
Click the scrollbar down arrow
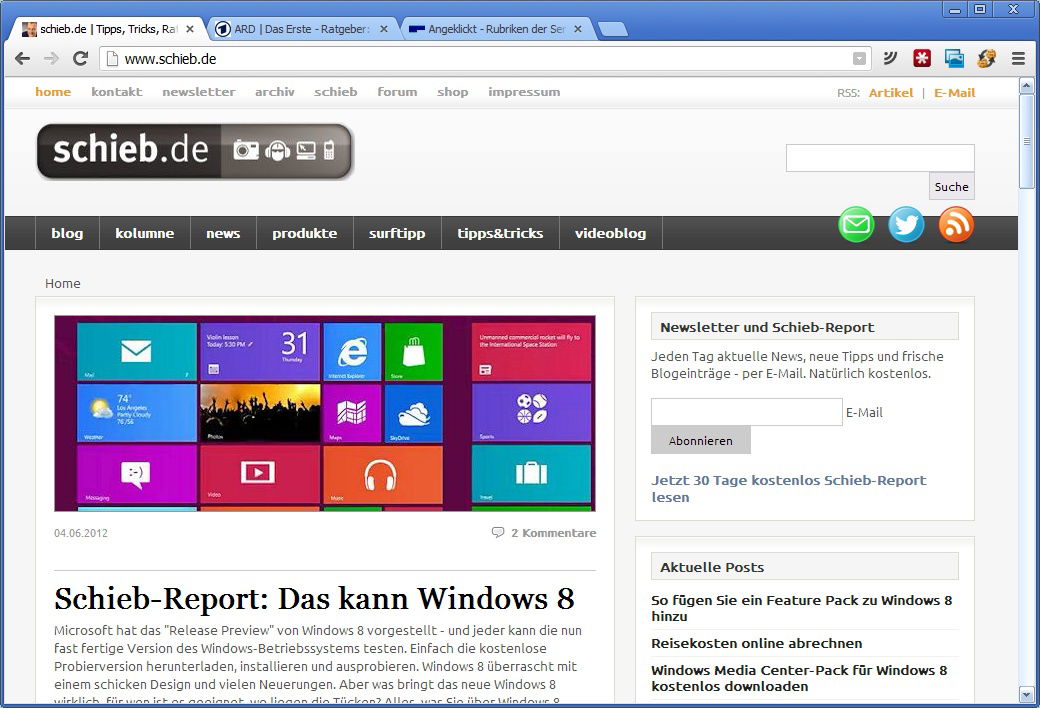[x=1026, y=695]
